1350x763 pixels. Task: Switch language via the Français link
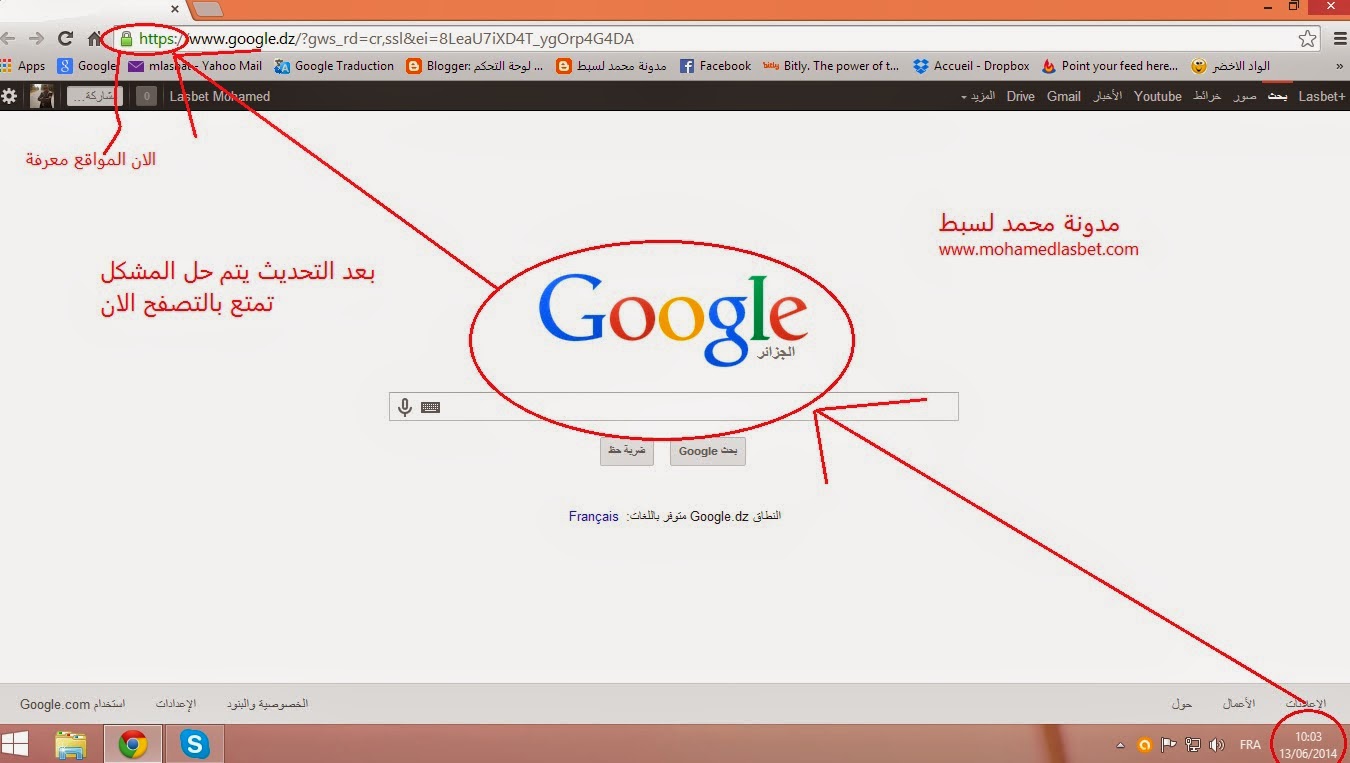pyautogui.click(x=594, y=516)
